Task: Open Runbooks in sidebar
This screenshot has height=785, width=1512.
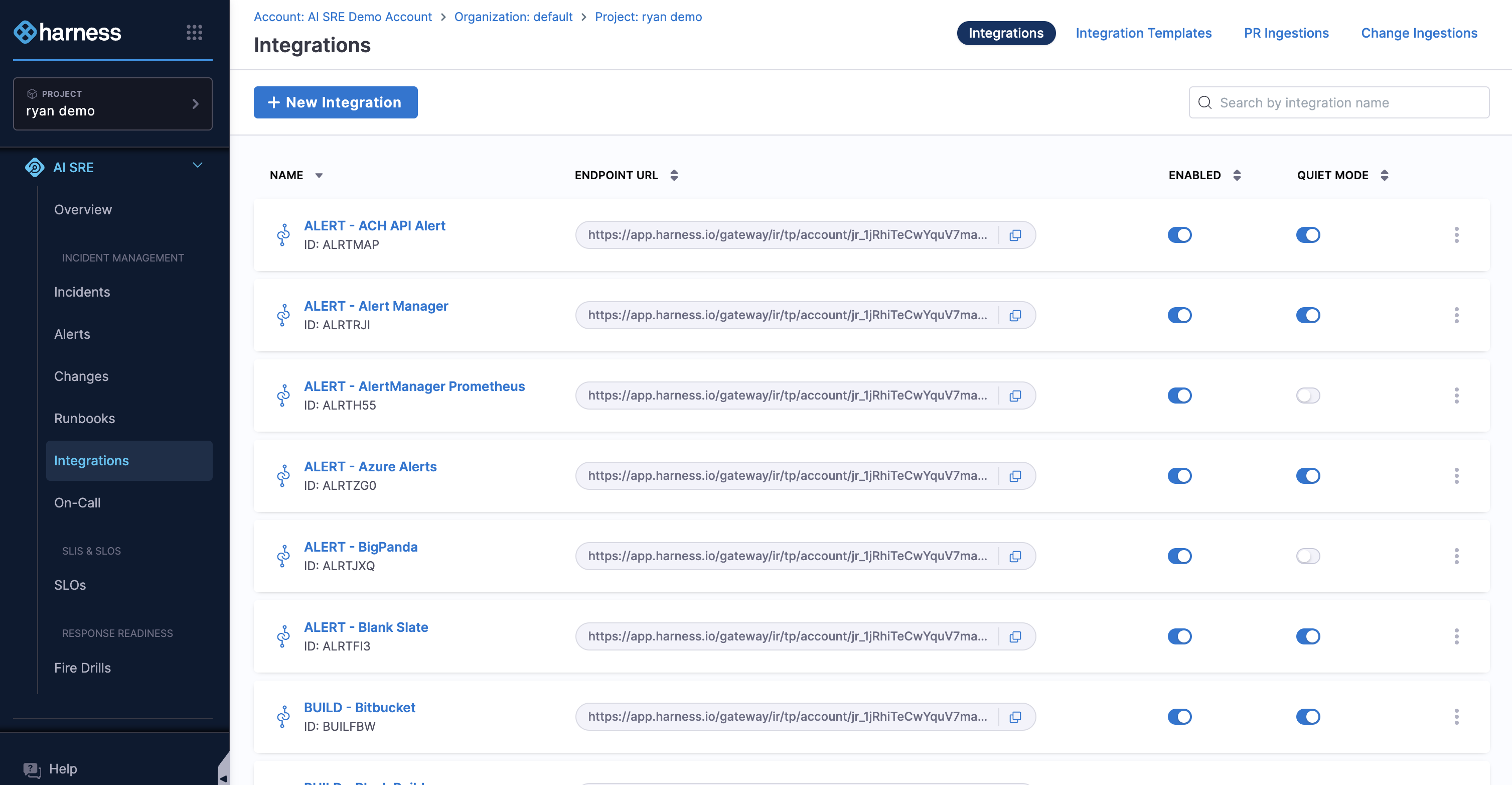Action: [x=84, y=419]
